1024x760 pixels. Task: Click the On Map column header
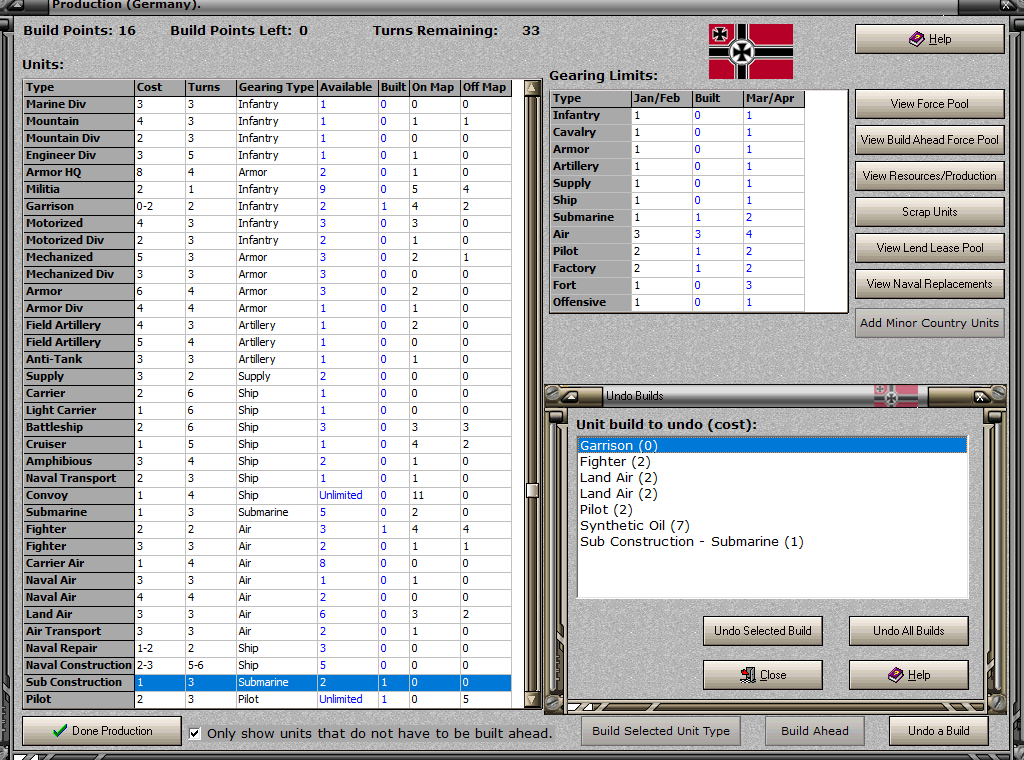coord(434,87)
